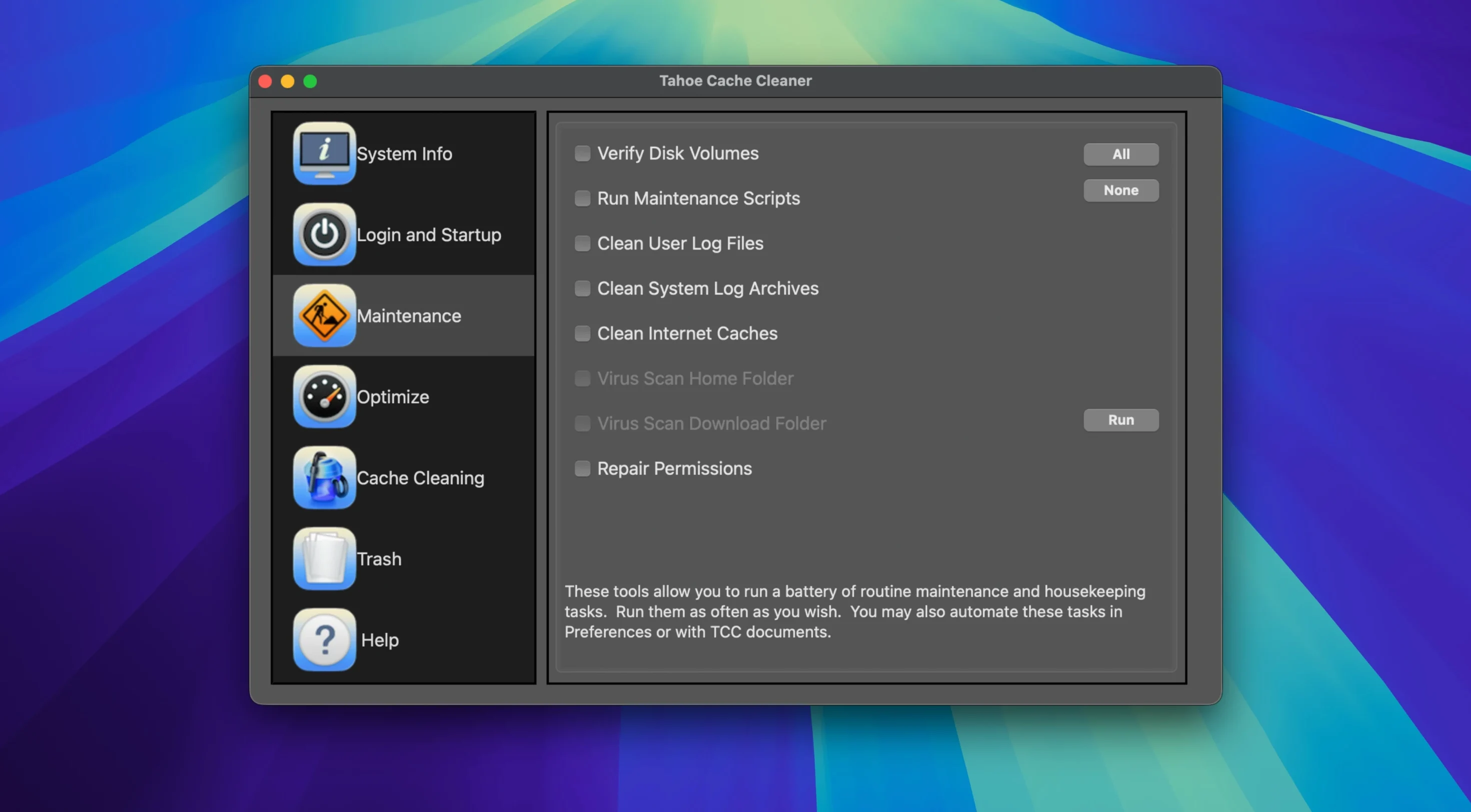
Task: Check the Repair Permissions box
Action: 582,468
